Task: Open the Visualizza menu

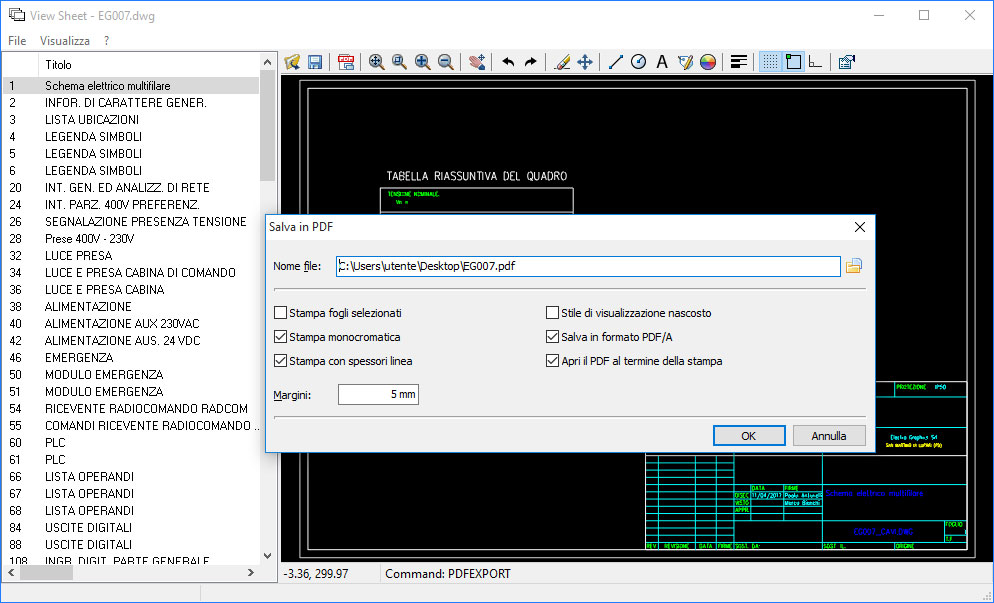Action: coord(65,41)
